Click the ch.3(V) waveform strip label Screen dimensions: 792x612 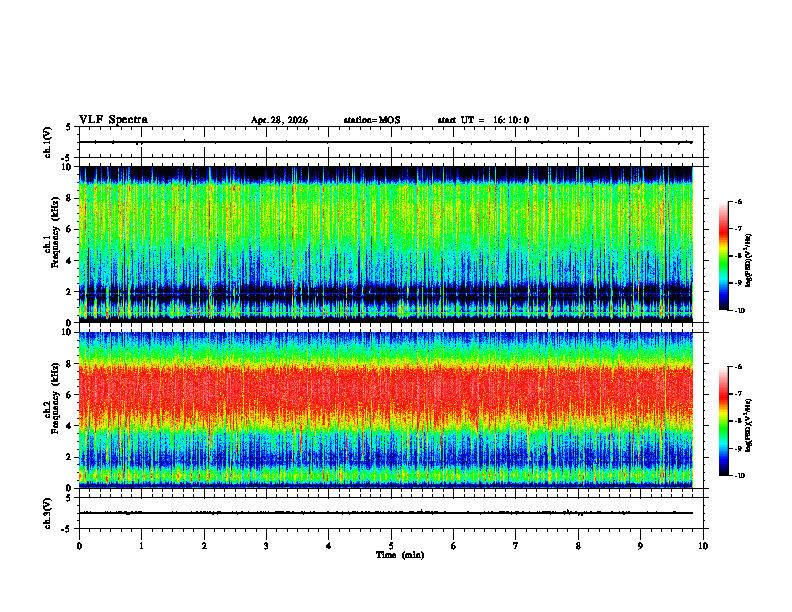pyautogui.click(x=47, y=513)
